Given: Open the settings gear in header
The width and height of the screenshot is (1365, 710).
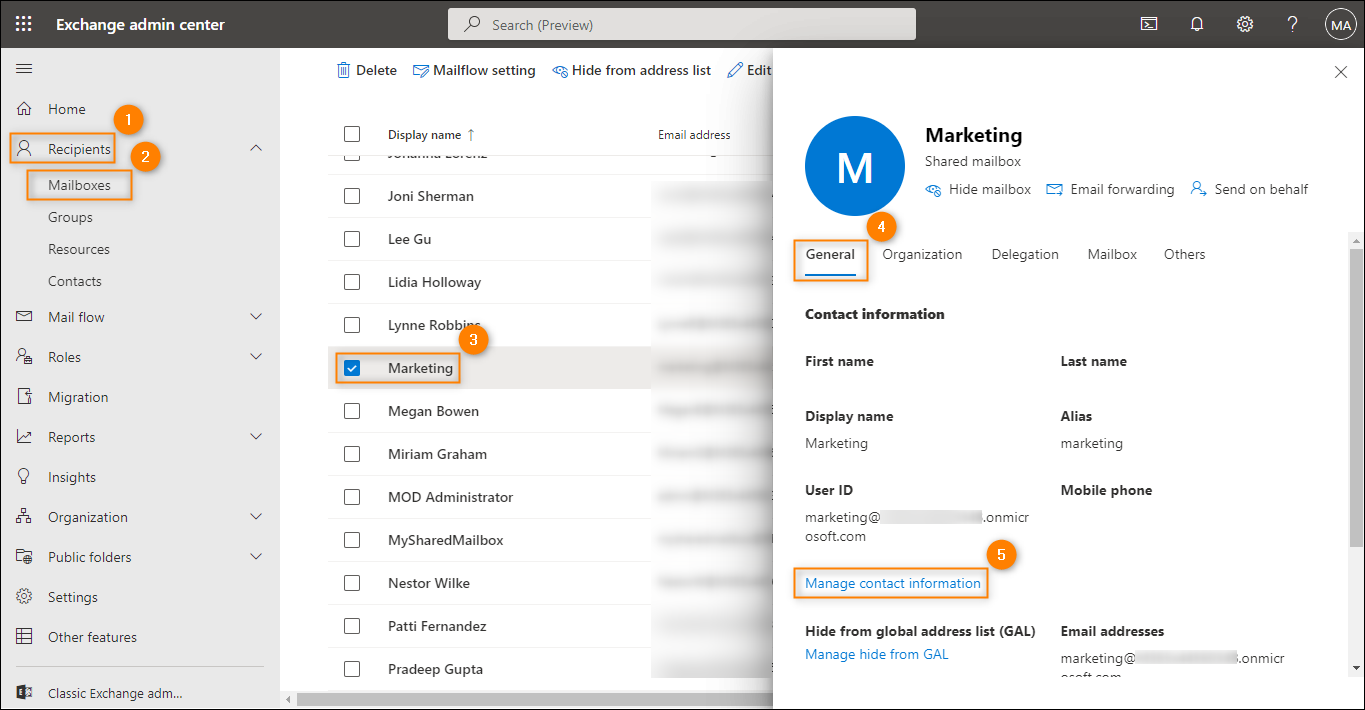Looking at the screenshot, I should click(x=1245, y=24).
